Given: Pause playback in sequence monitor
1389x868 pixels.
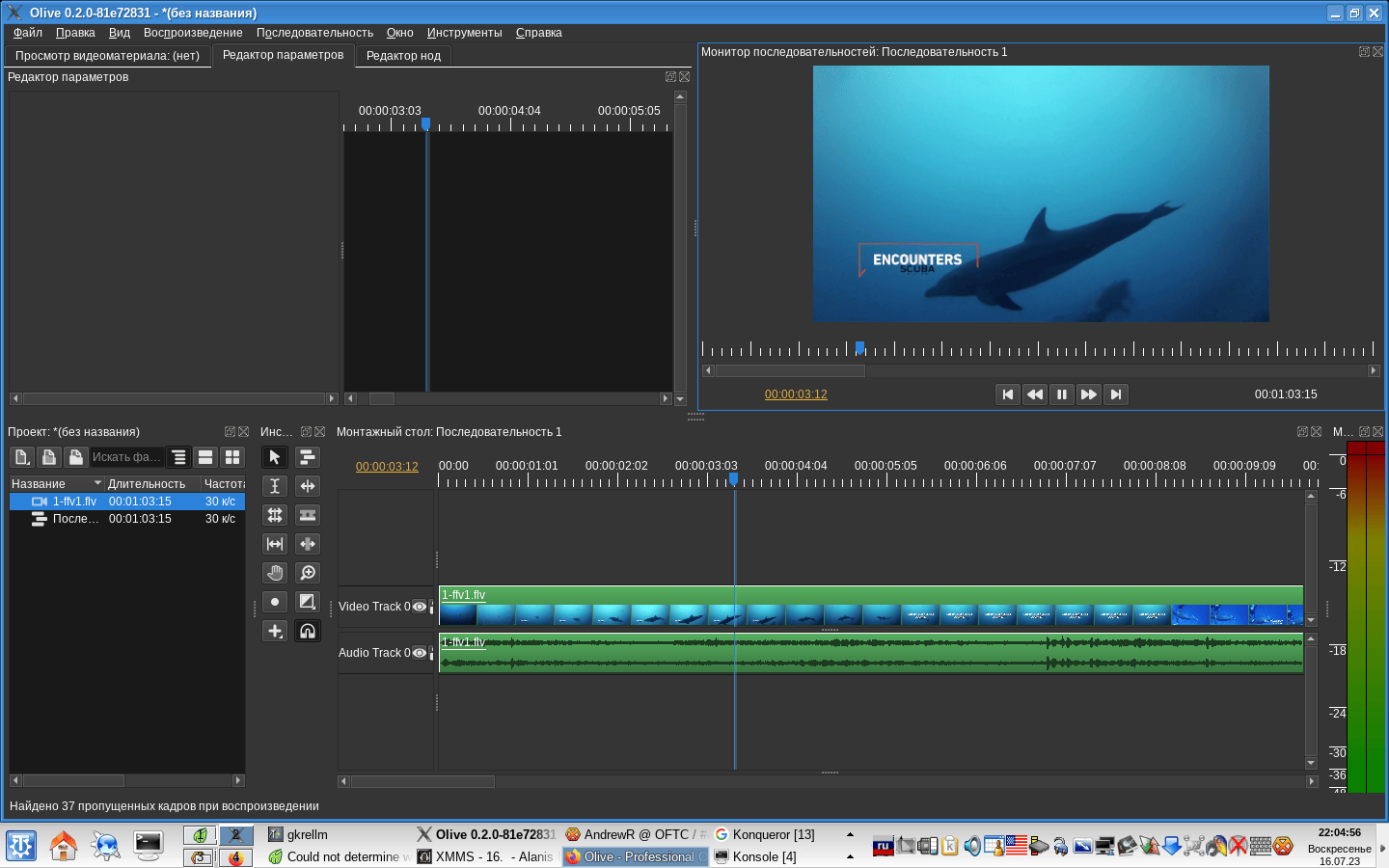Looking at the screenshot, I should pyautogui.click(x=1062, y=394).
